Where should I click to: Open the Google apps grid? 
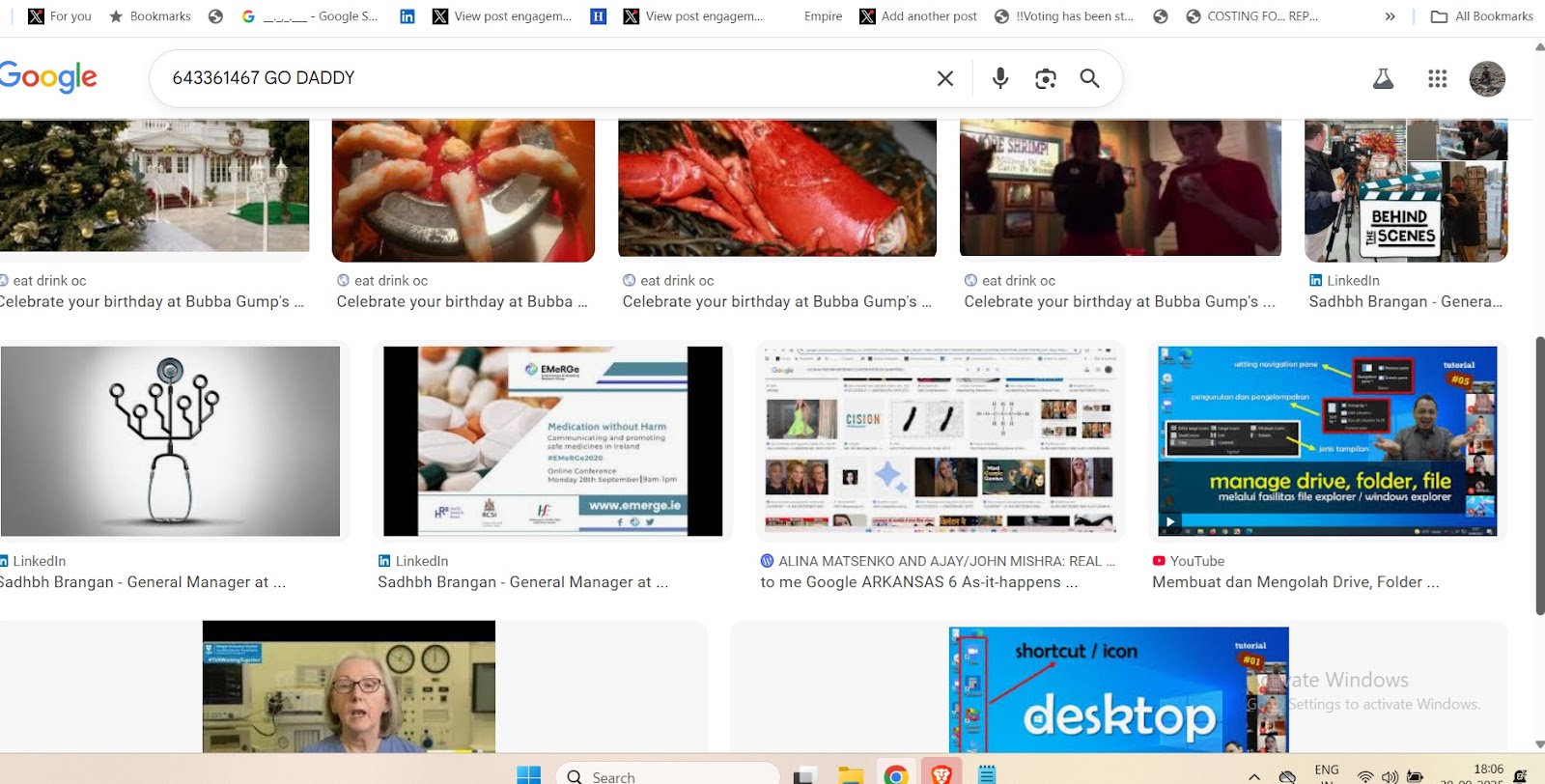(x=1437, y=79)
